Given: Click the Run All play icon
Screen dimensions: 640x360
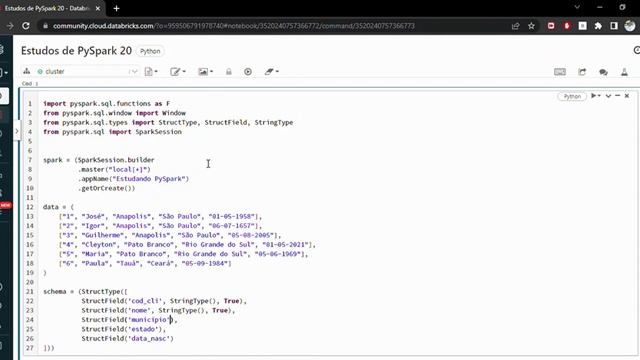Looking at the screenshot, I should point(248,71).
